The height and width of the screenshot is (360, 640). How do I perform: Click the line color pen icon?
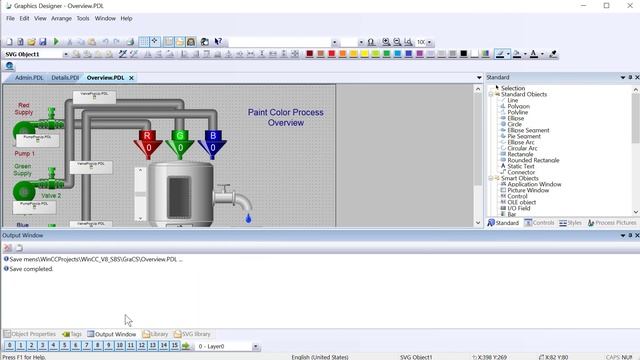tap(500, 54)
